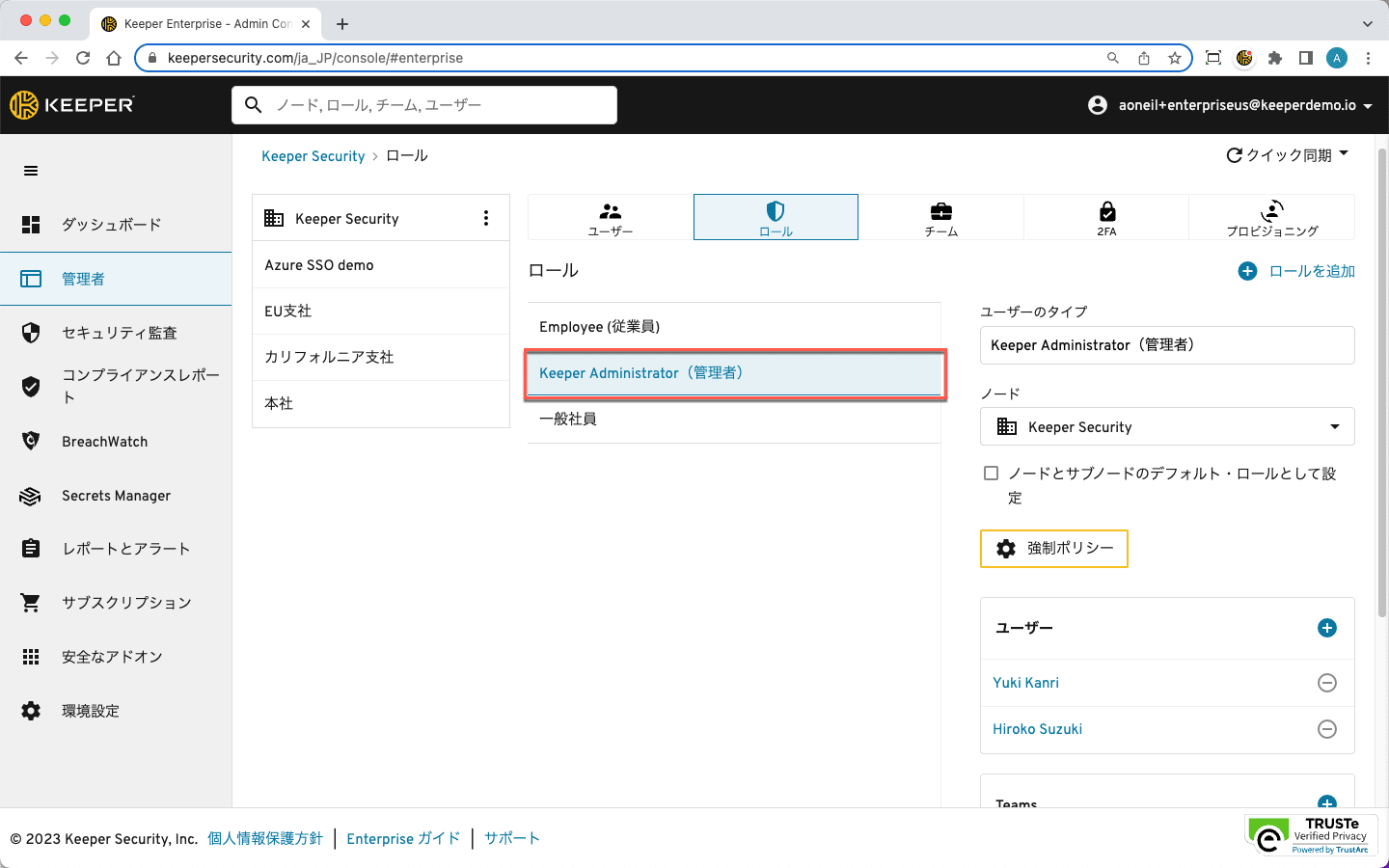Add a user with the ユーザー plus icon
Viewport: 1389px width, 868px height.
[x=1327, y=628]
